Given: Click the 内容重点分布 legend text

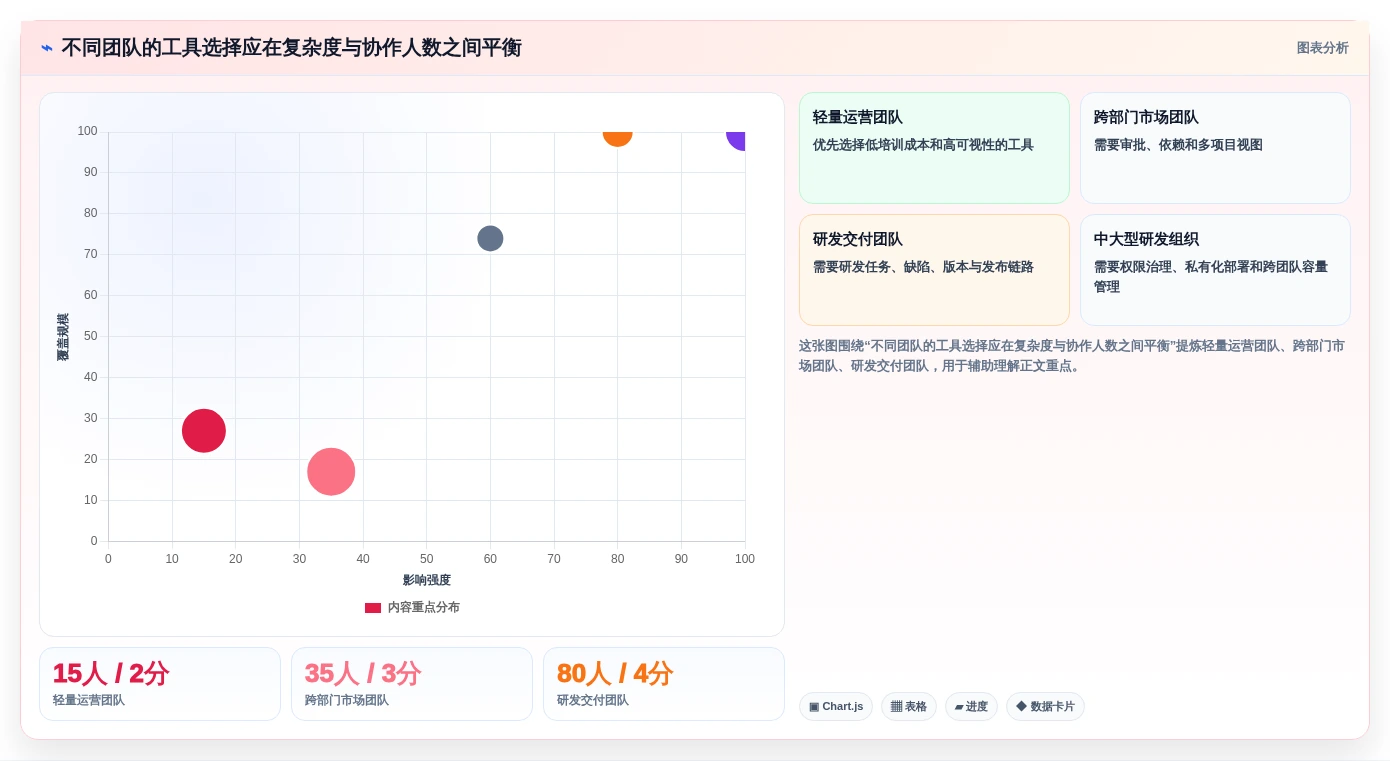Looking at the screenshot, I should (424, 608).
